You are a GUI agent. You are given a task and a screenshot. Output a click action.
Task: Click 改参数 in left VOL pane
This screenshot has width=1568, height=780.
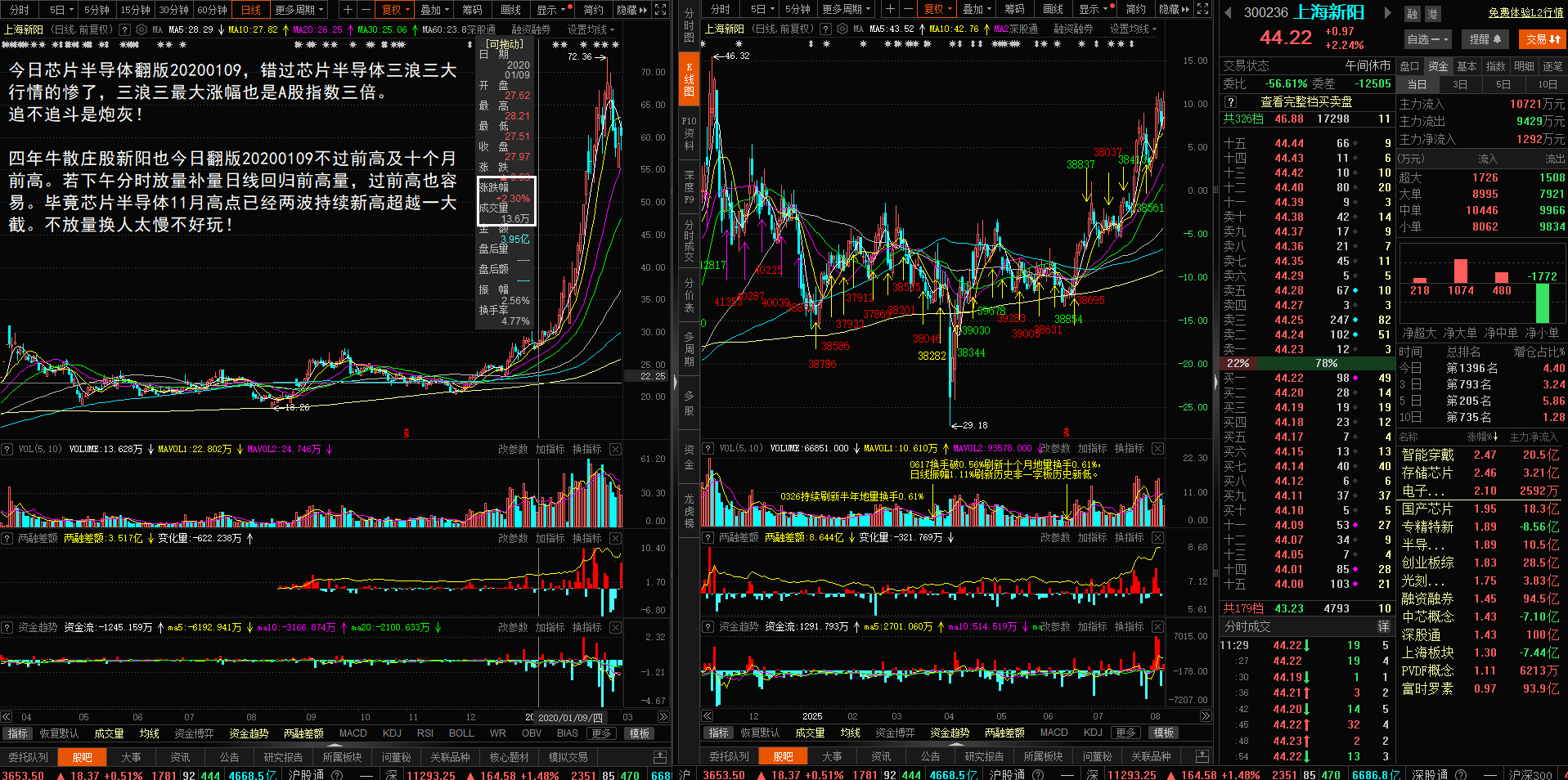coord(513,449)
